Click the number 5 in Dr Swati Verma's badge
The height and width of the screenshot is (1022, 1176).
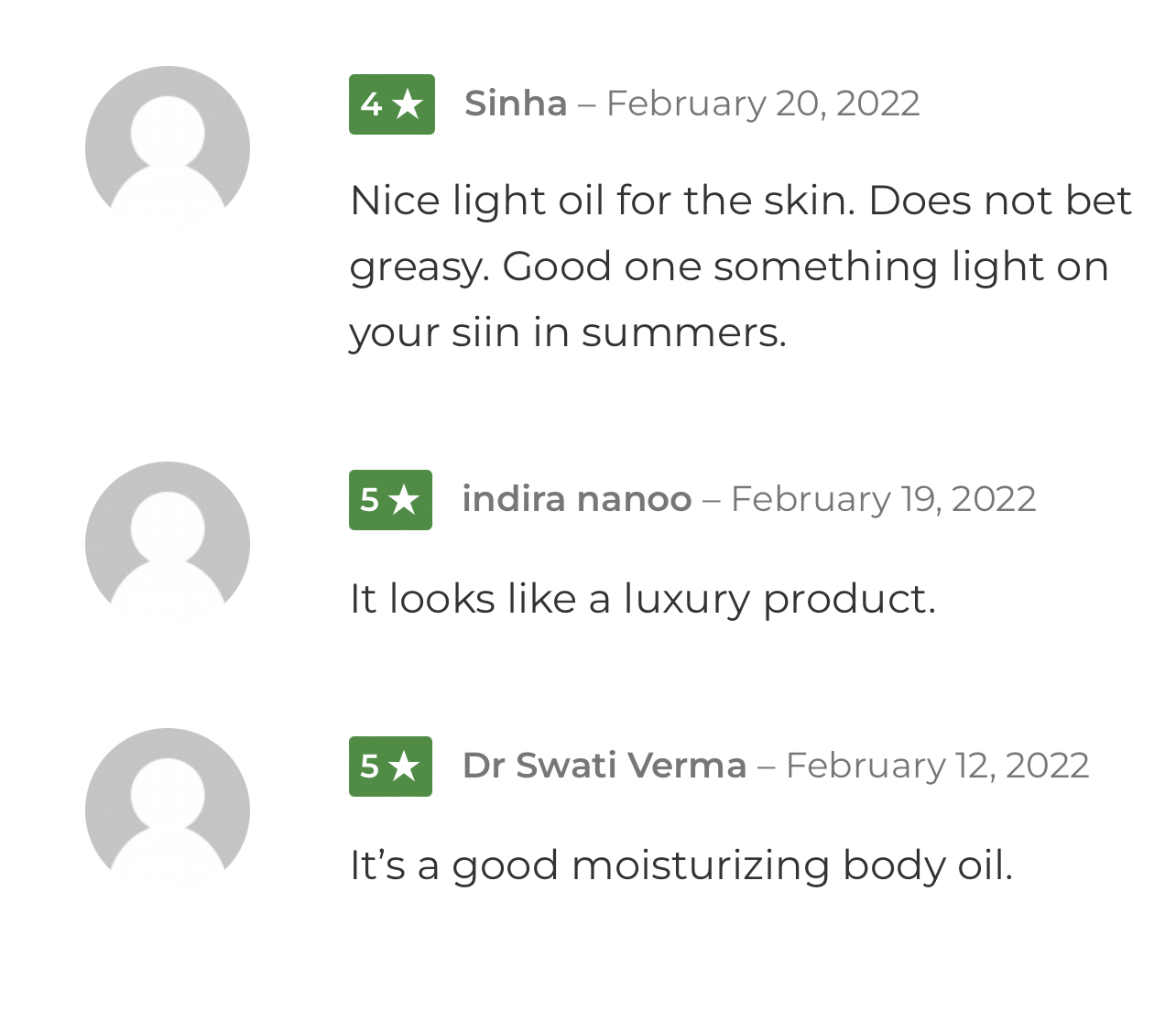[x=369, y=766]
